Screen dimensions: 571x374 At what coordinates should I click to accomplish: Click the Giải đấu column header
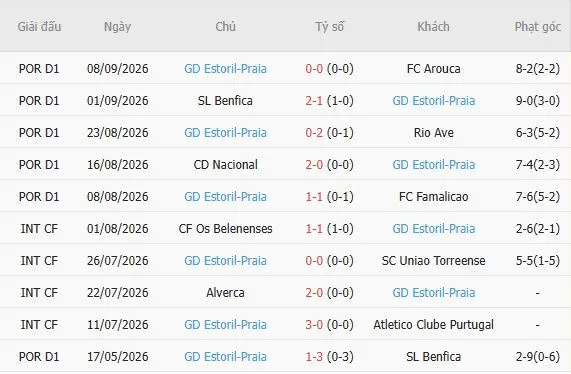[39, 27]
